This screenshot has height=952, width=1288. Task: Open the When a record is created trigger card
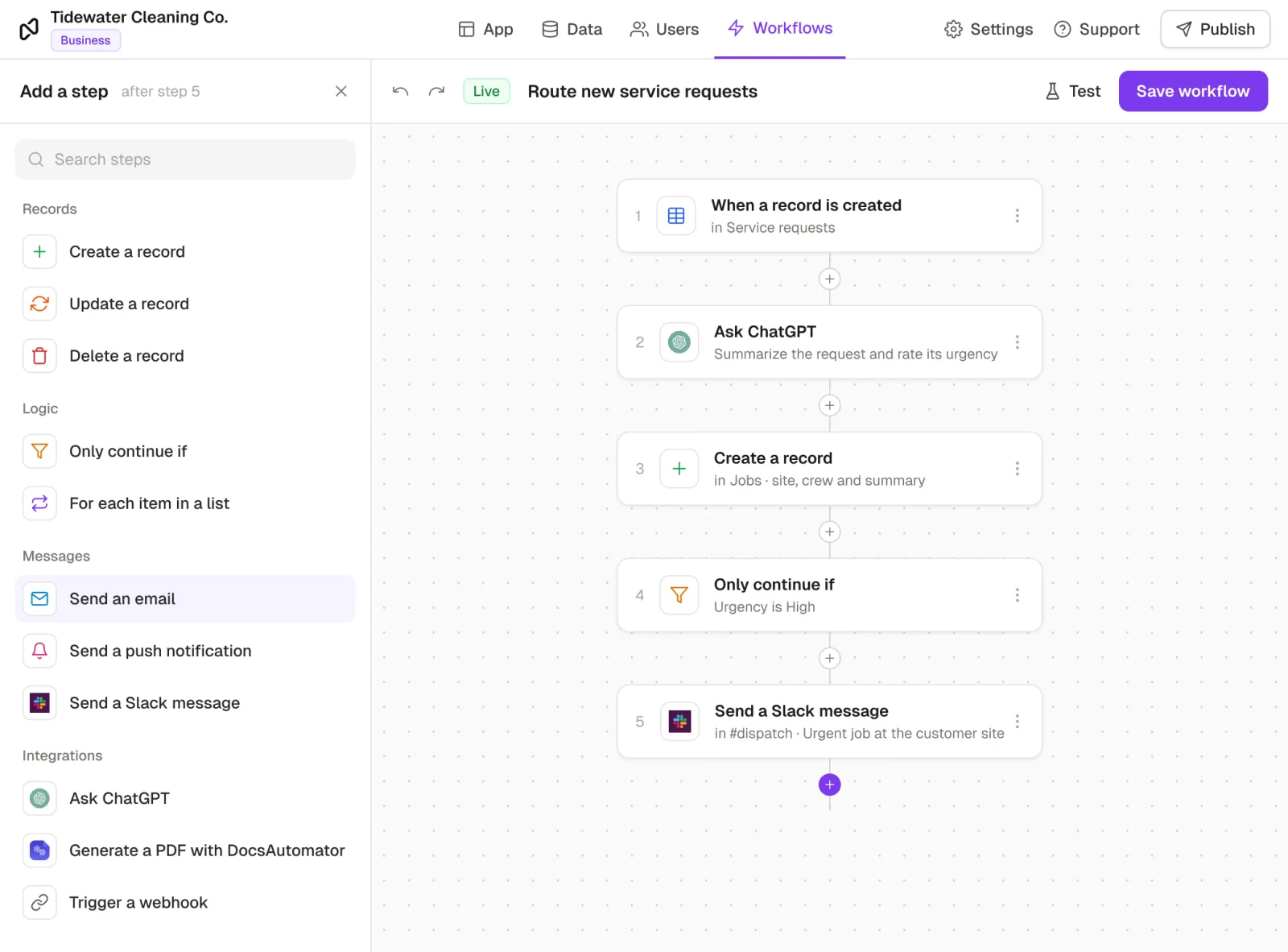(829, 216)
